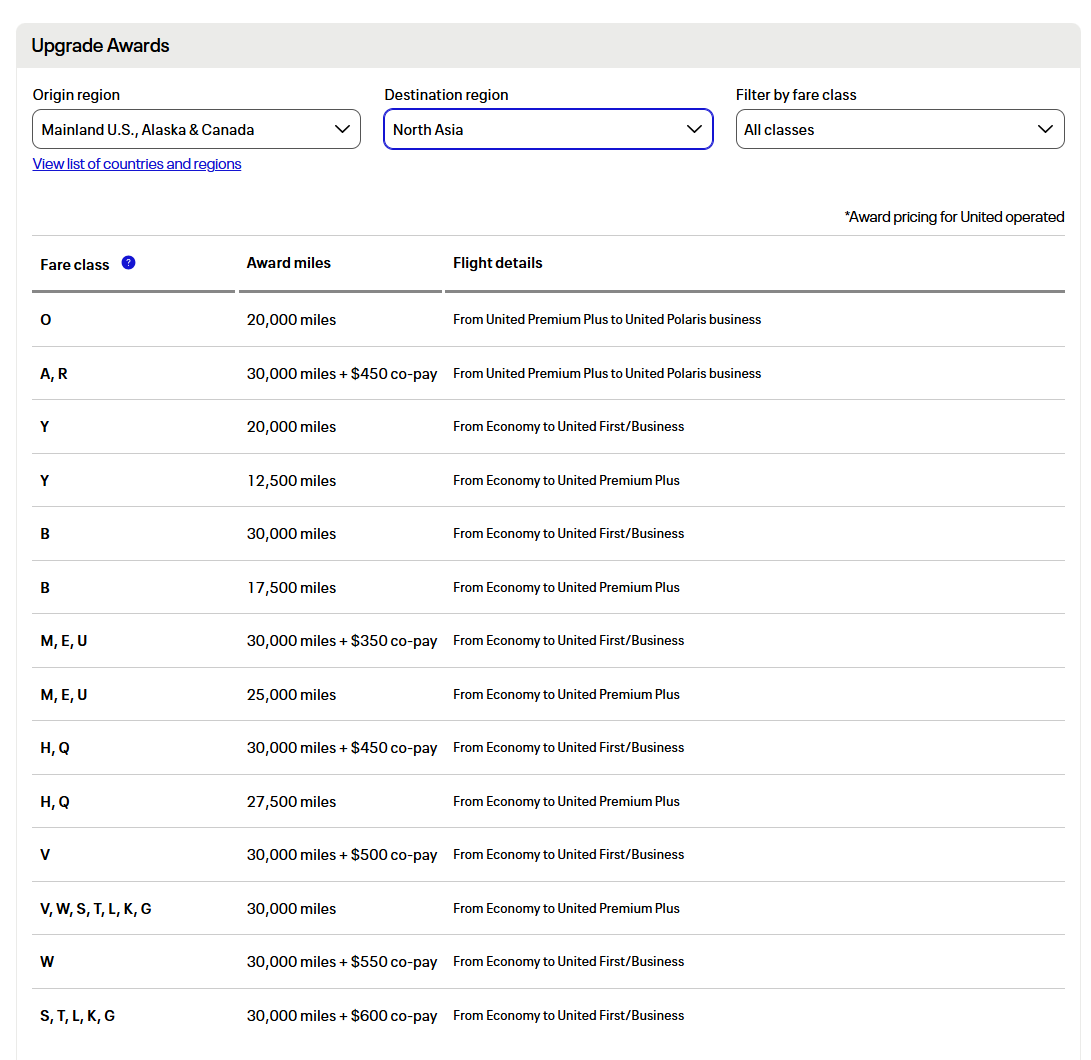Open the Origin region dropdown
This screenshot has height=1060, width=1091.
pyautogui.click(x=196, y=129)
